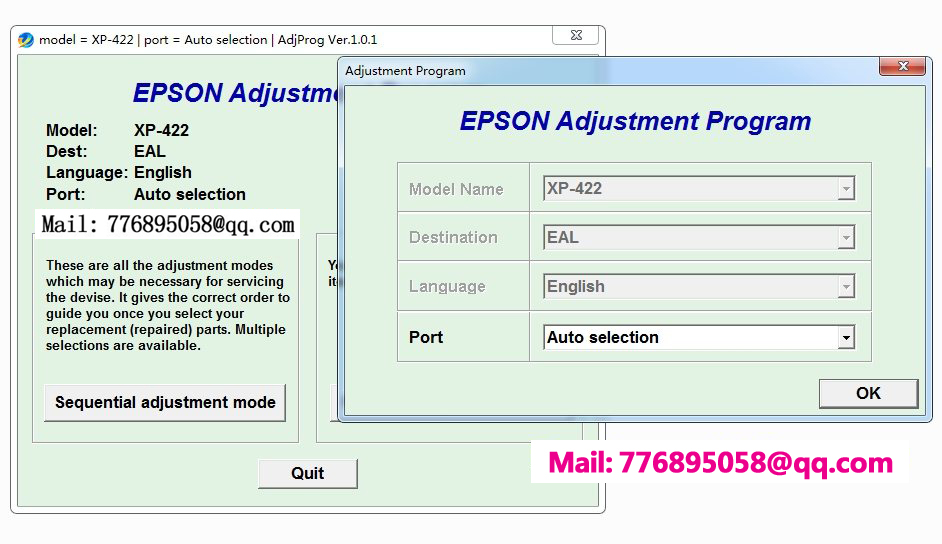Click the dialog's EPSON Adjustment Program heading
The height and width of the screenshot is (544, 942).
pyautogui.click(x=635, y=121)
